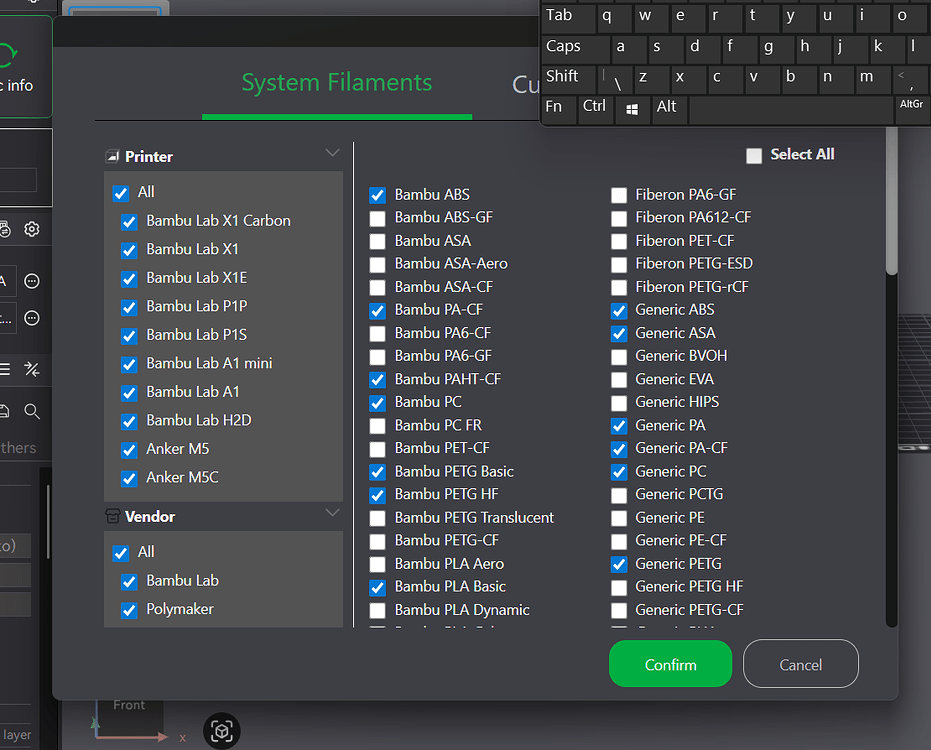The image size is (931, 750).
Task: Click the 'Generic PETG HF' label text
Action: 689,587
